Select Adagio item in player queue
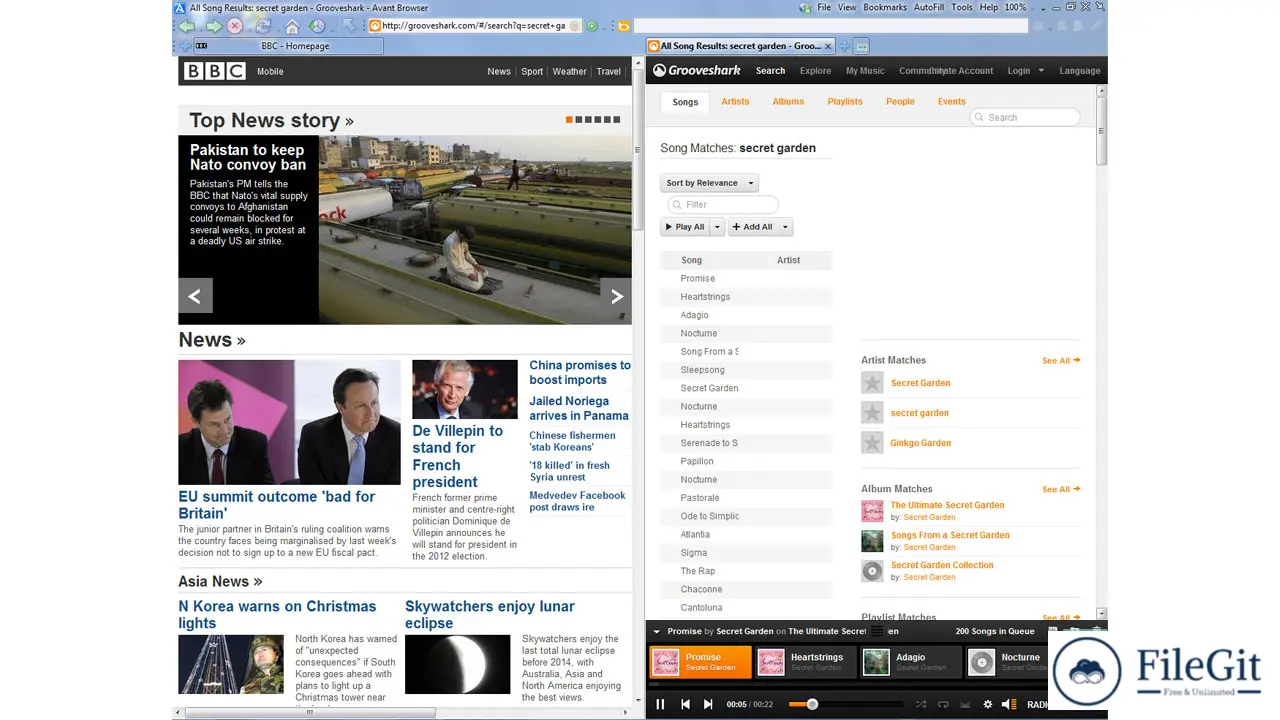Screen dimensions: 1280x720 (911, 662)
